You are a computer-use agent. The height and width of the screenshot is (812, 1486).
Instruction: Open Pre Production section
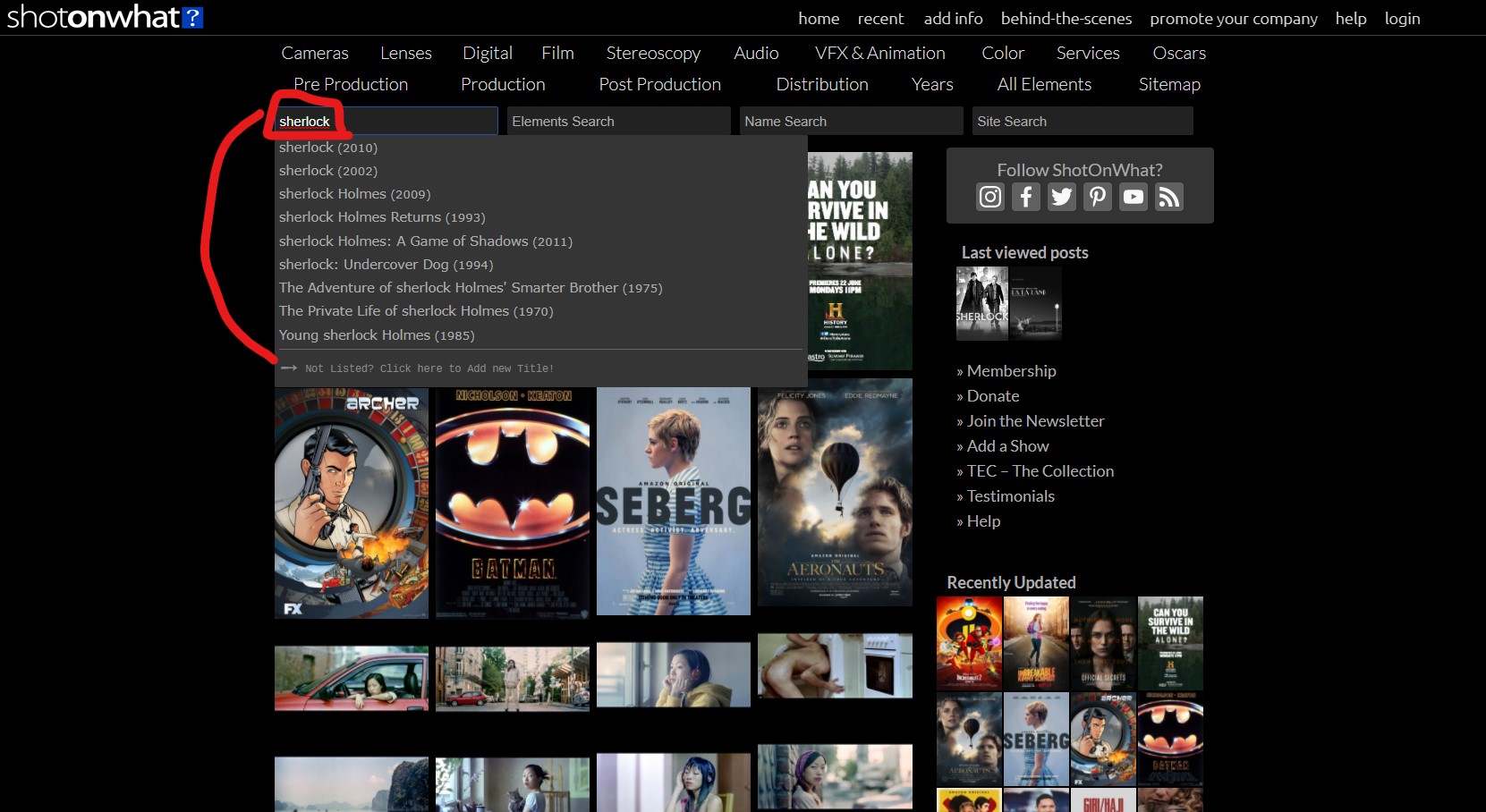coord(351,84)
